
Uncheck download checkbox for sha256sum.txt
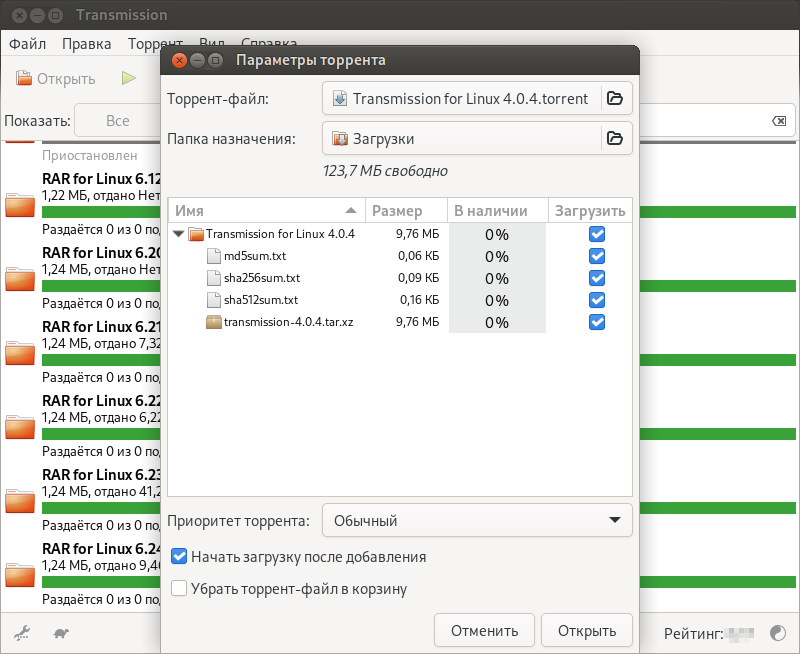(597, 278)
